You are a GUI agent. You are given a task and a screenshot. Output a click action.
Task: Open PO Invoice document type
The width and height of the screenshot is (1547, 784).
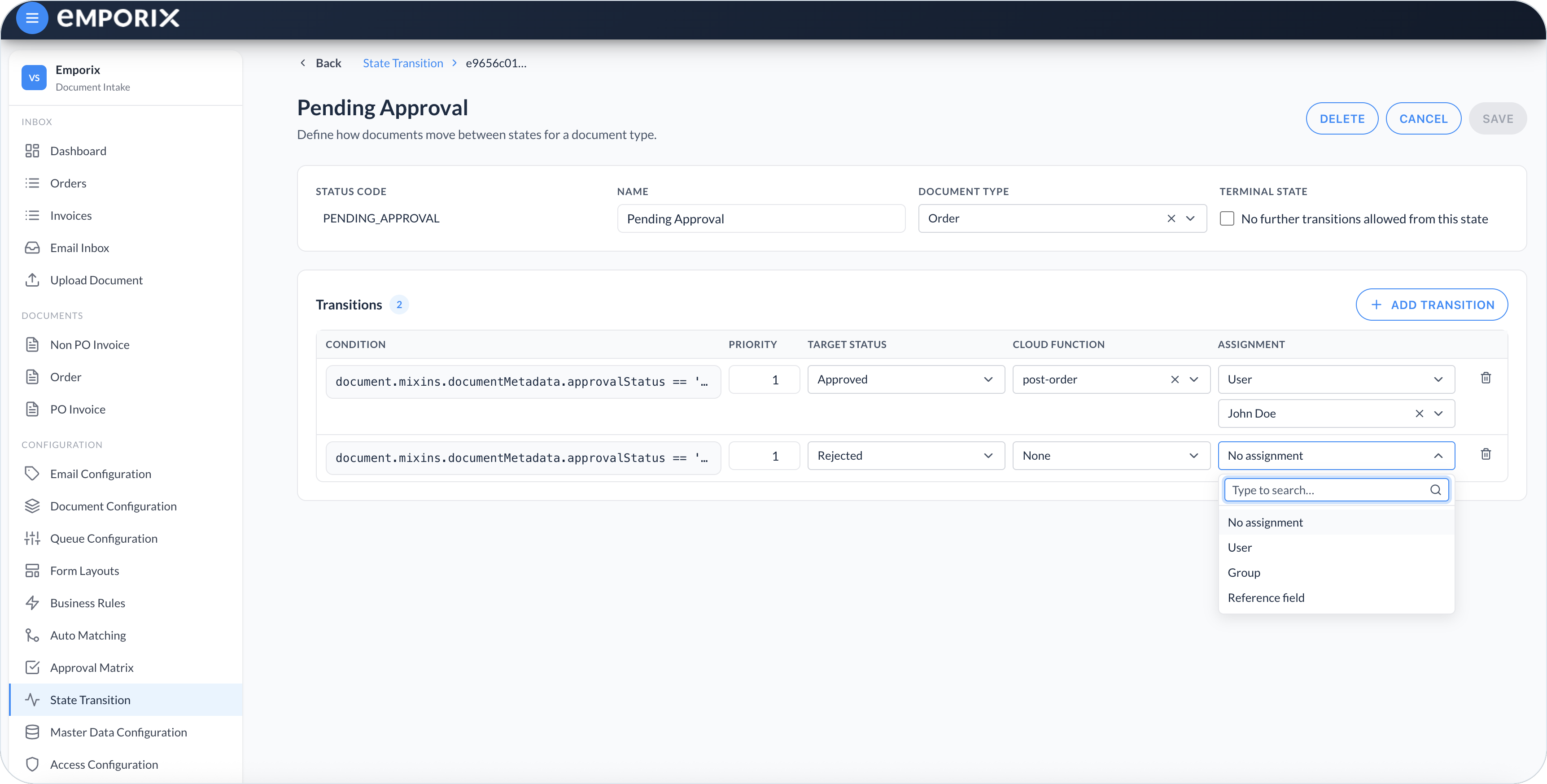(126, 409)
